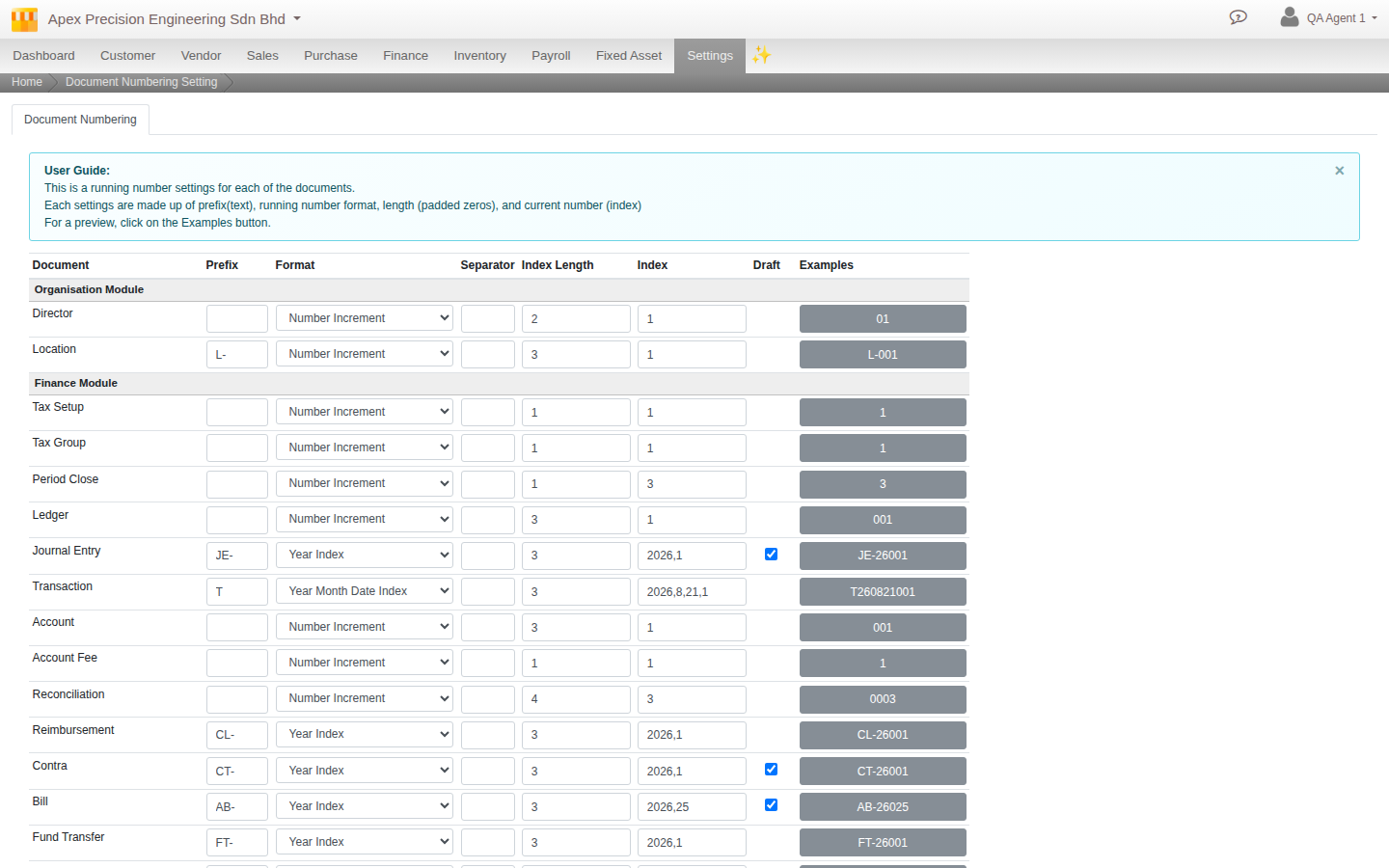This screenshot has width=1389, height=868.
Task: Open the Format dropdown for Fund Transfer
Action: click(365, 842)
